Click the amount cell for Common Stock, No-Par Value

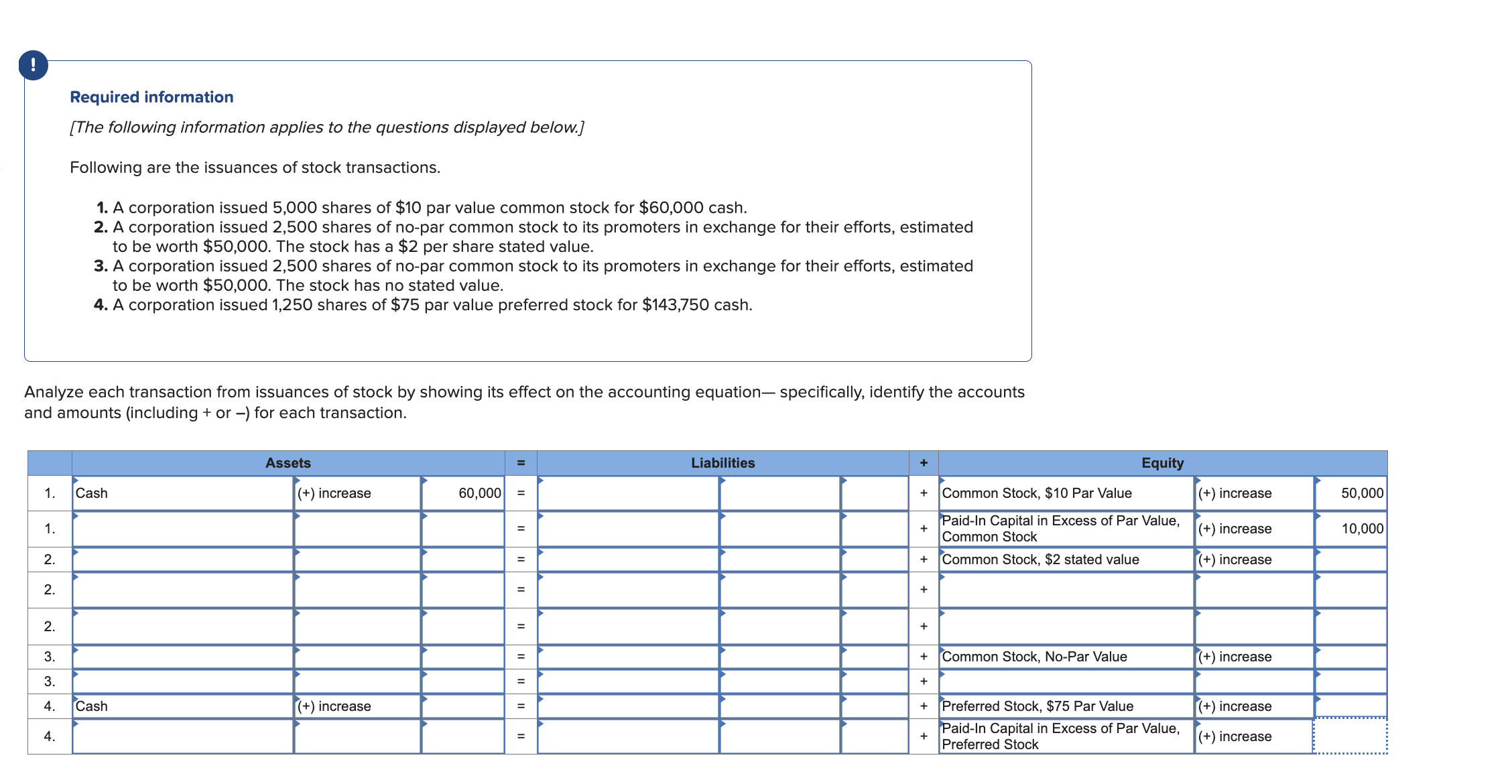[x=1350, y=657]
